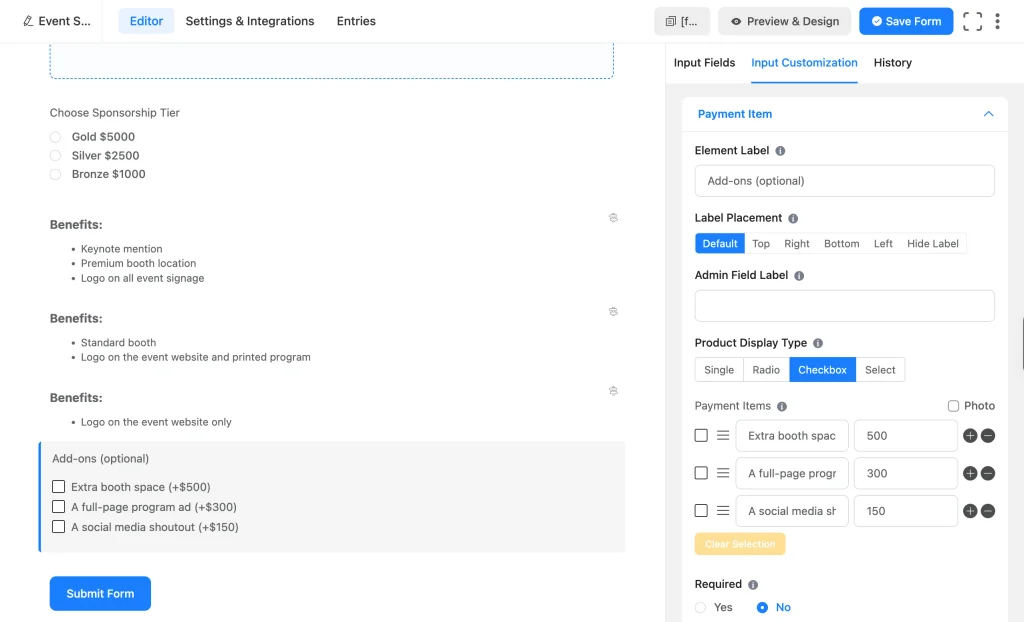Viewport: 1024px width, 622px height.
Task: Grab the full-page program ad reorder handle
Action: pos(723,473)
